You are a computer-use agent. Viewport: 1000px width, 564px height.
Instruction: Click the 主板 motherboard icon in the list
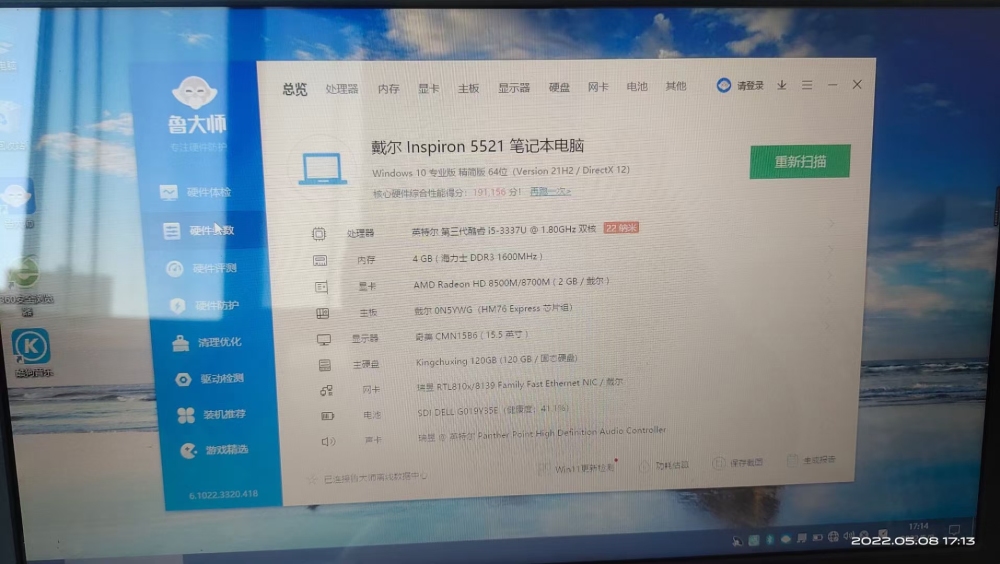[x=323, y=313]
